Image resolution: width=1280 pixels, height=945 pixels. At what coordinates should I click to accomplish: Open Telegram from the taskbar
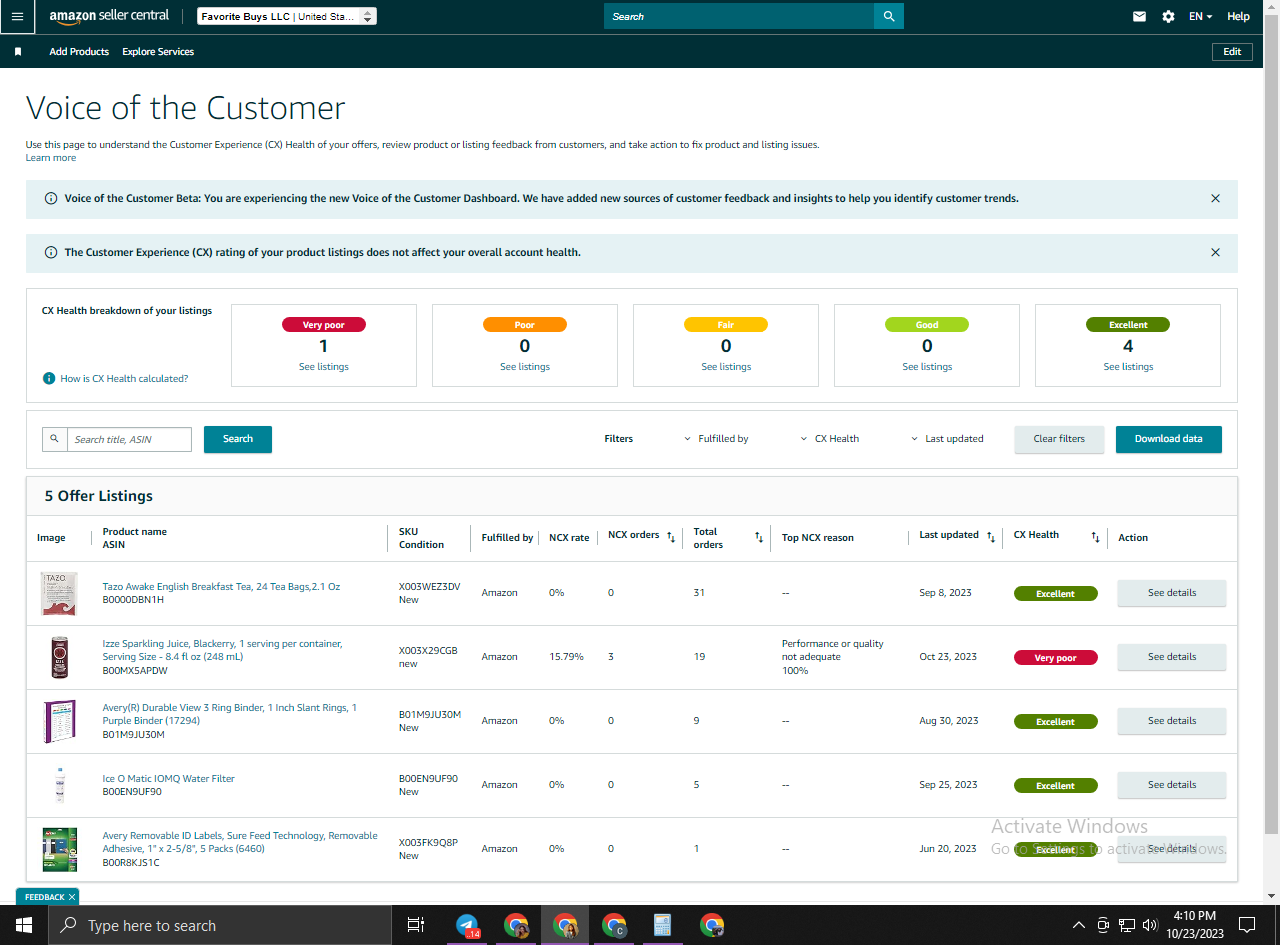click(x=467, y=925)
